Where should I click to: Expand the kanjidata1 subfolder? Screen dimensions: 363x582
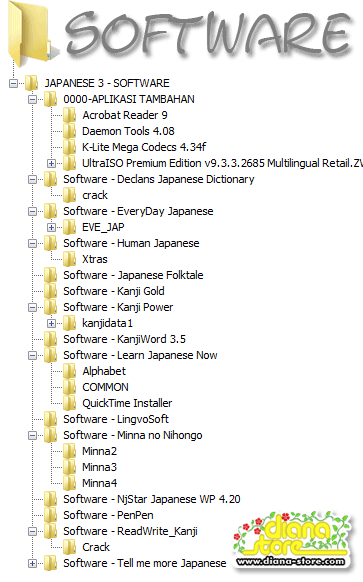pos(52,323)
